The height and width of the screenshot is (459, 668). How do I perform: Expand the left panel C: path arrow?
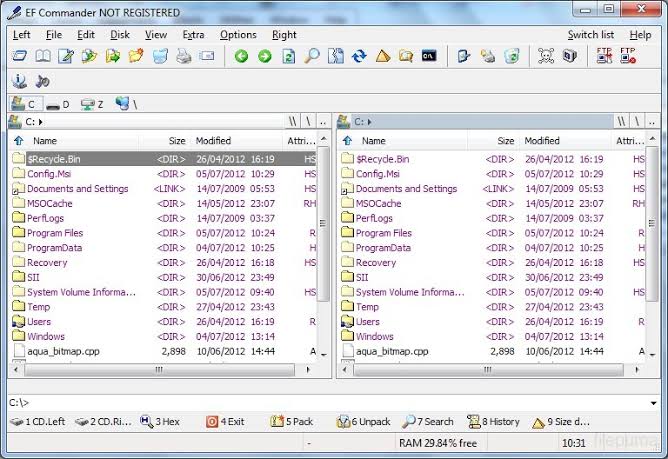tap(40, 122)
